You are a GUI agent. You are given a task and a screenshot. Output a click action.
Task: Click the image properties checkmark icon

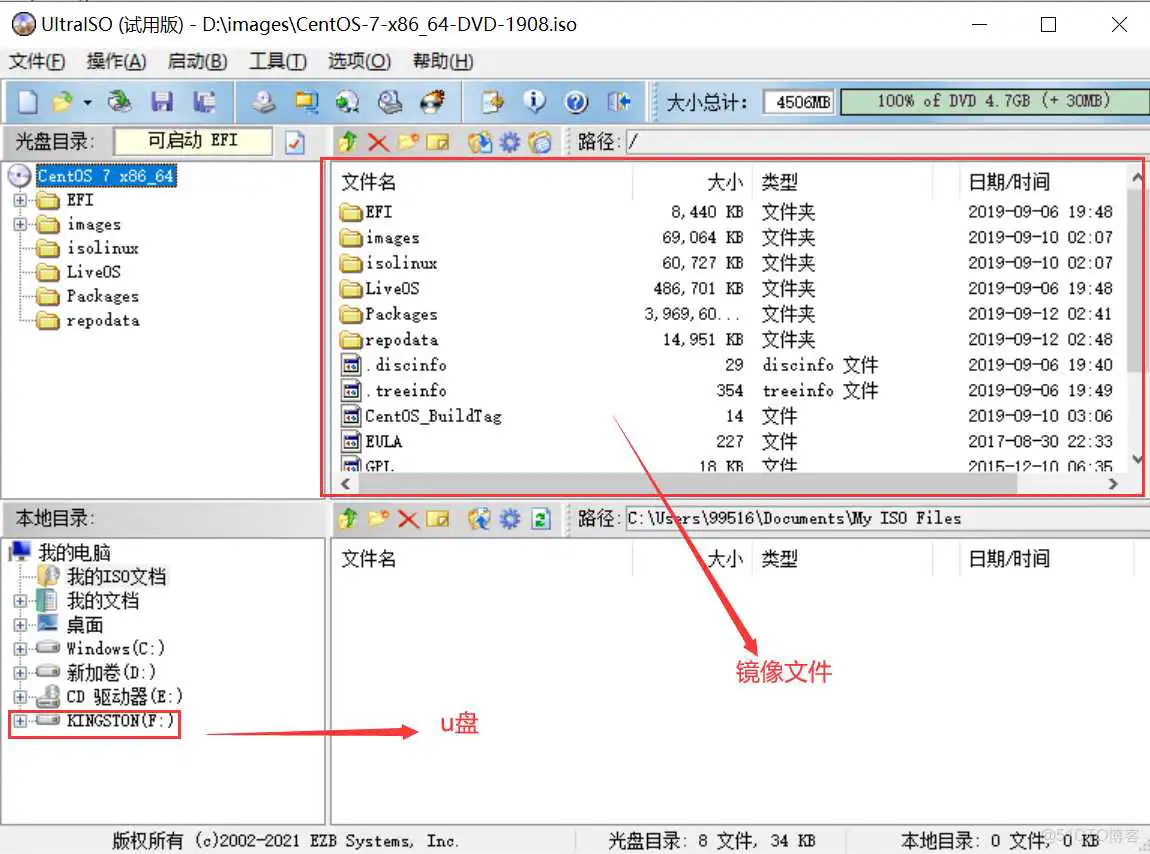[295, 142]
